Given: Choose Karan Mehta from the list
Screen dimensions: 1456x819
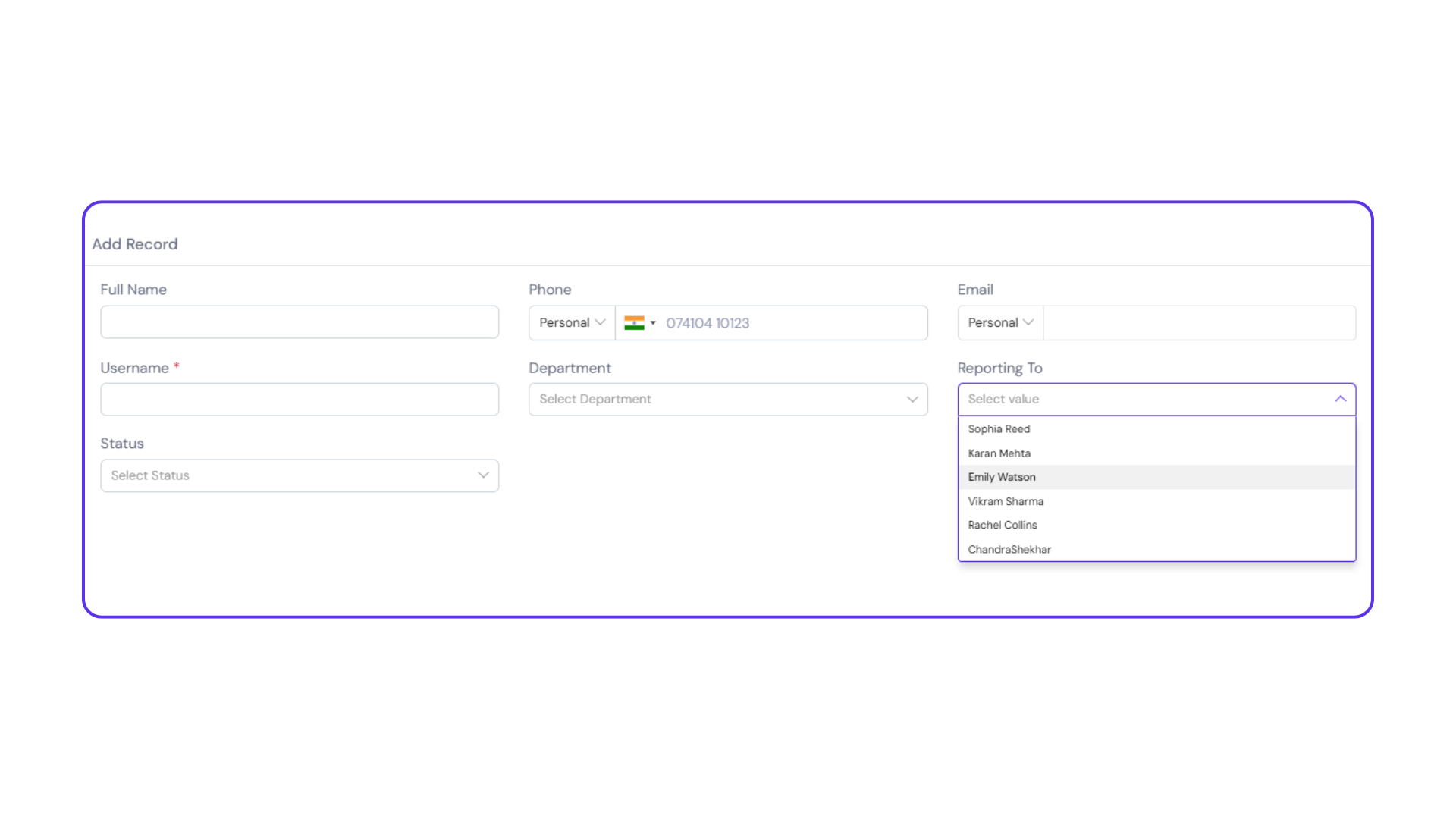Looking at the screenshot, I should click(x=999, y=453).
